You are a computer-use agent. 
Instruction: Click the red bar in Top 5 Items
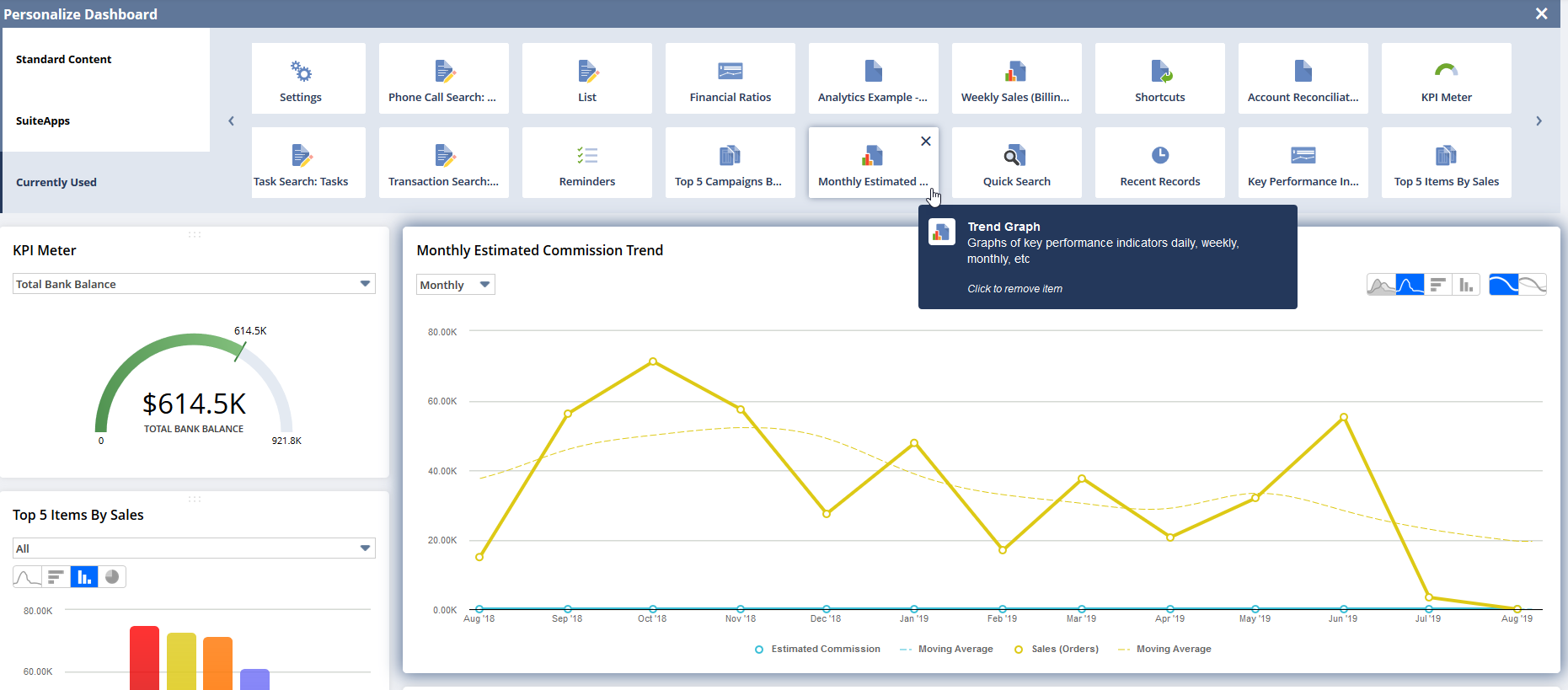coord(144,658)
